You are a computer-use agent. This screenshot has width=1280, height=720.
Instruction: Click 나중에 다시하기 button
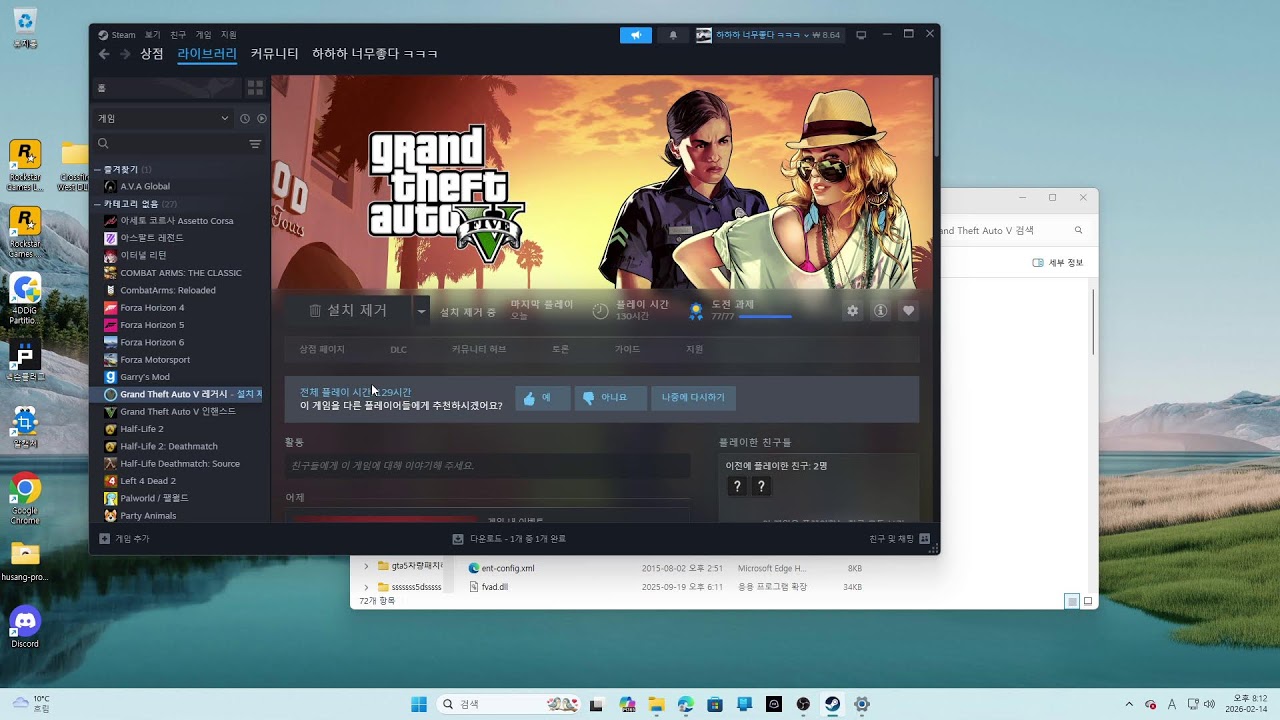[x=693, y=397]
